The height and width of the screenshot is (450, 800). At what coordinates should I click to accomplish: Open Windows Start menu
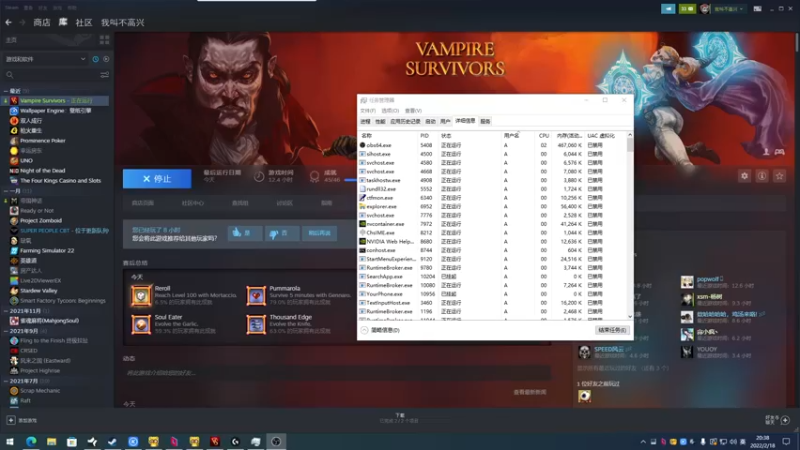coord(10,441)
